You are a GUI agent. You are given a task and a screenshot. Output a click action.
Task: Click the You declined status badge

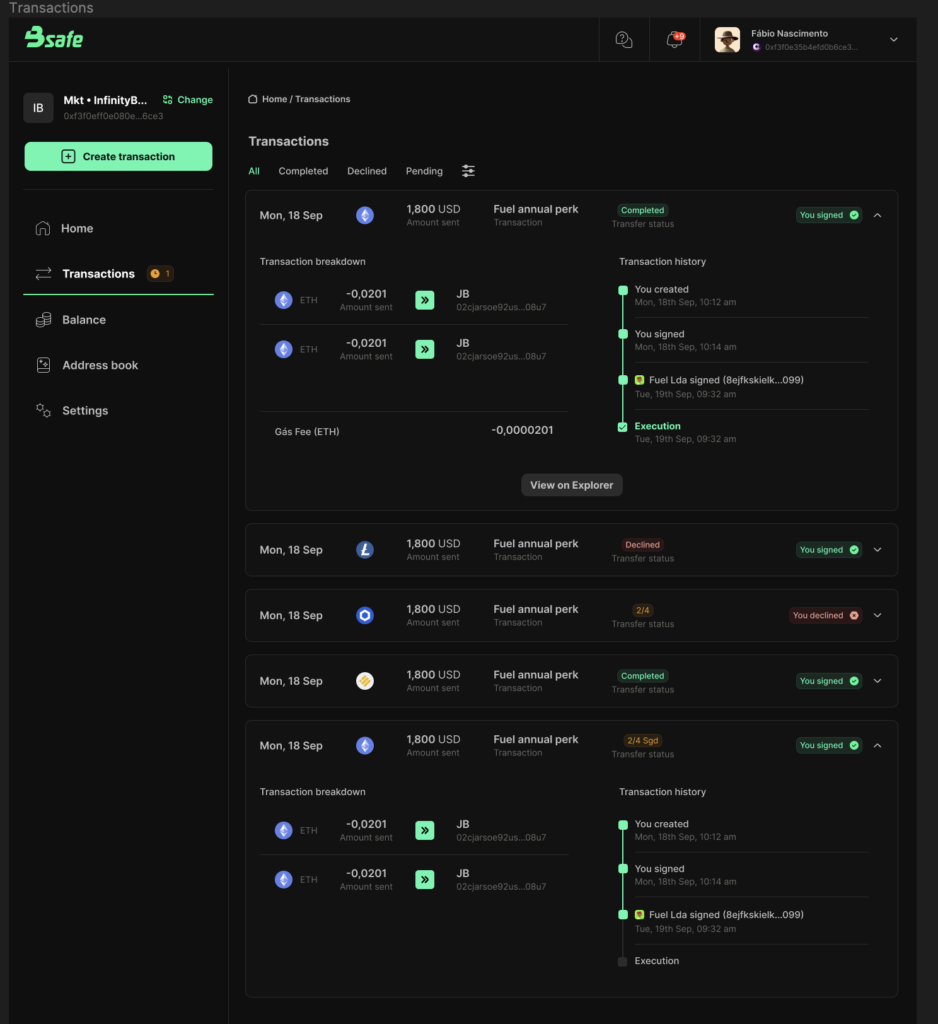825,615
